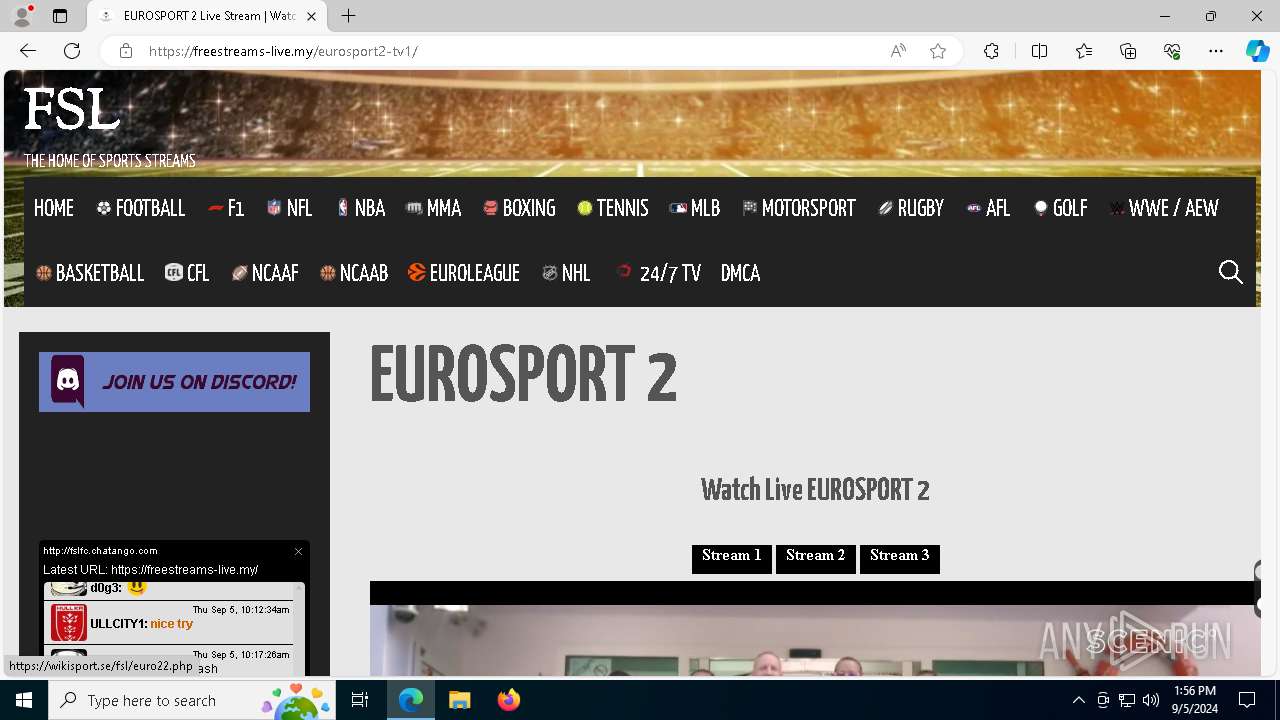1280x720 pixels.
Task: Open RUGBY streams section
Action: (x=911, y=208)
